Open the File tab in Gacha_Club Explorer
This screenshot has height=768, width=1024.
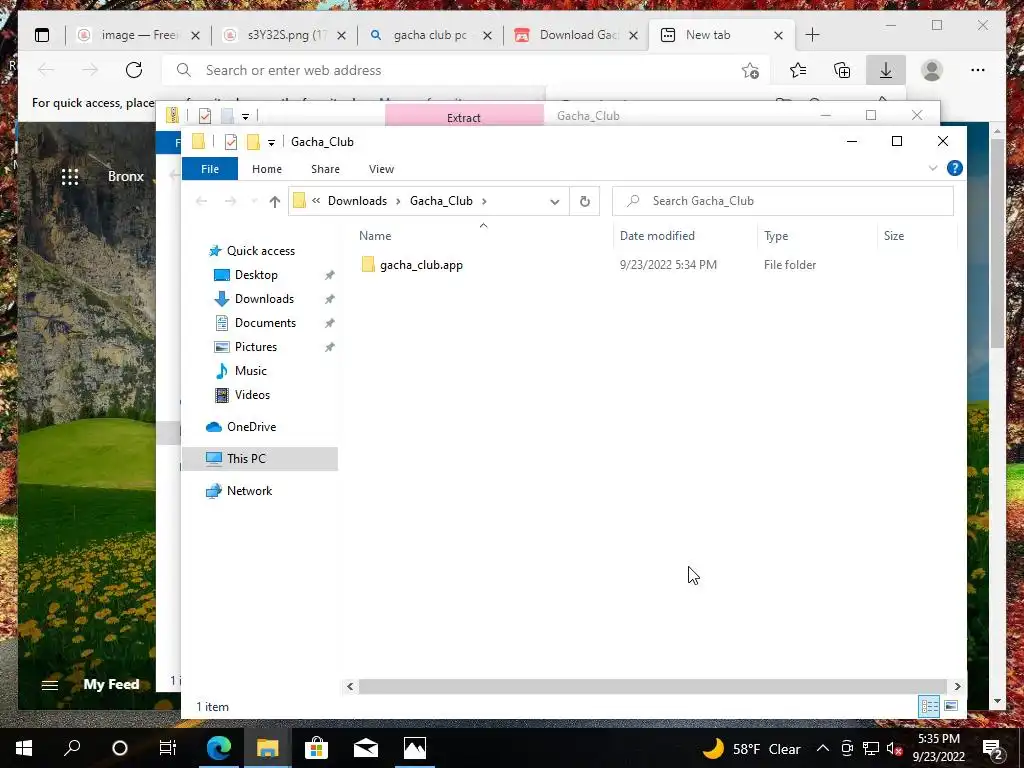[210, 168]
